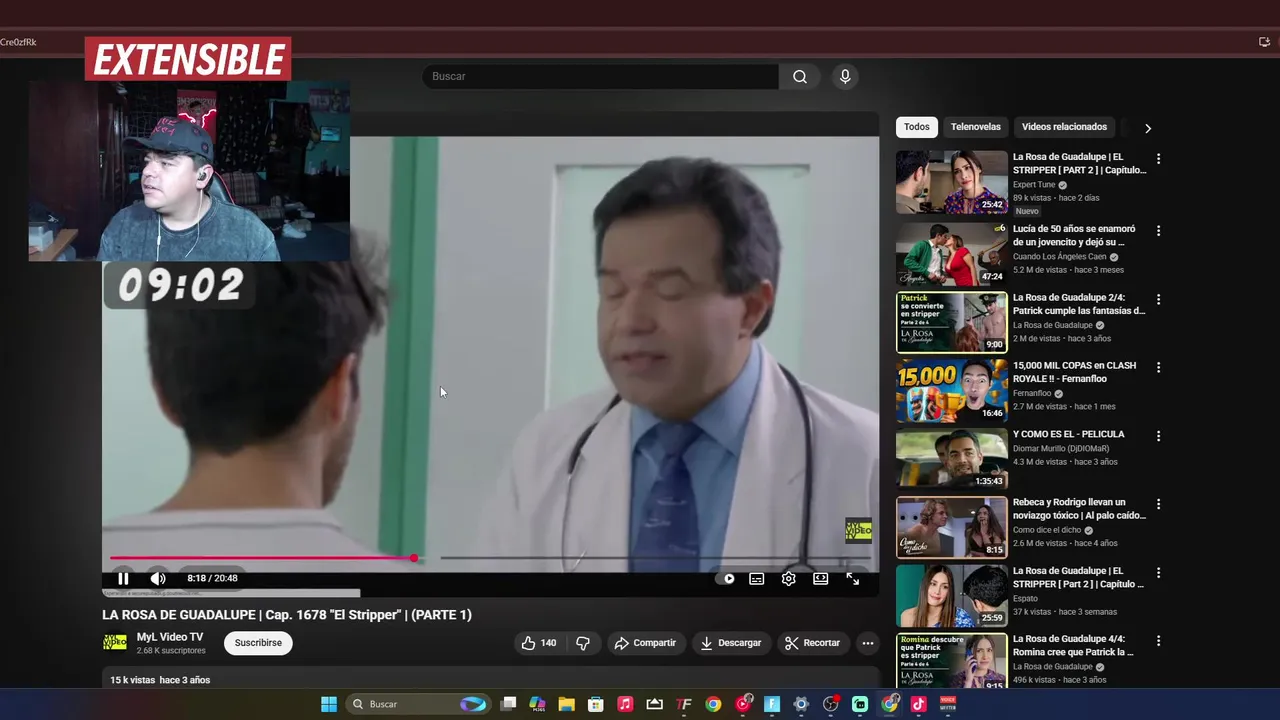The width and height of the screenshot is (1280, 720).
Task: Pause the video playback
Action: (x=123, y=578)
